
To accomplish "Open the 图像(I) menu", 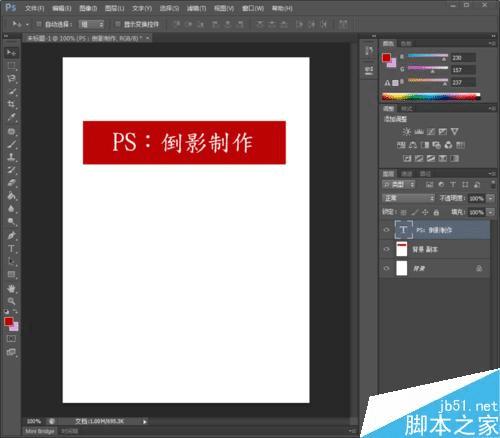I will (x=88, y=8).
